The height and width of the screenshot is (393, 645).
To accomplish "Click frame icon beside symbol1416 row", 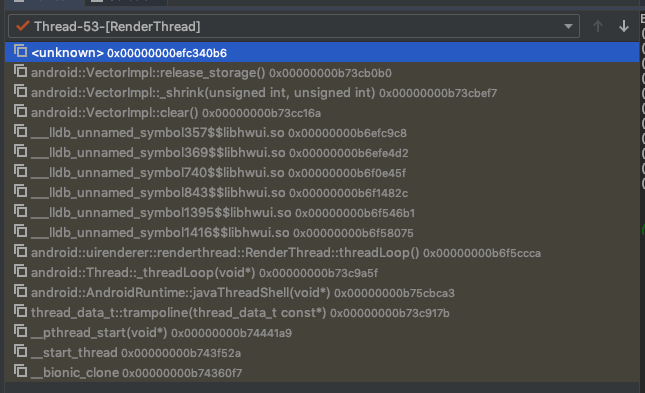I will (20, 231).
